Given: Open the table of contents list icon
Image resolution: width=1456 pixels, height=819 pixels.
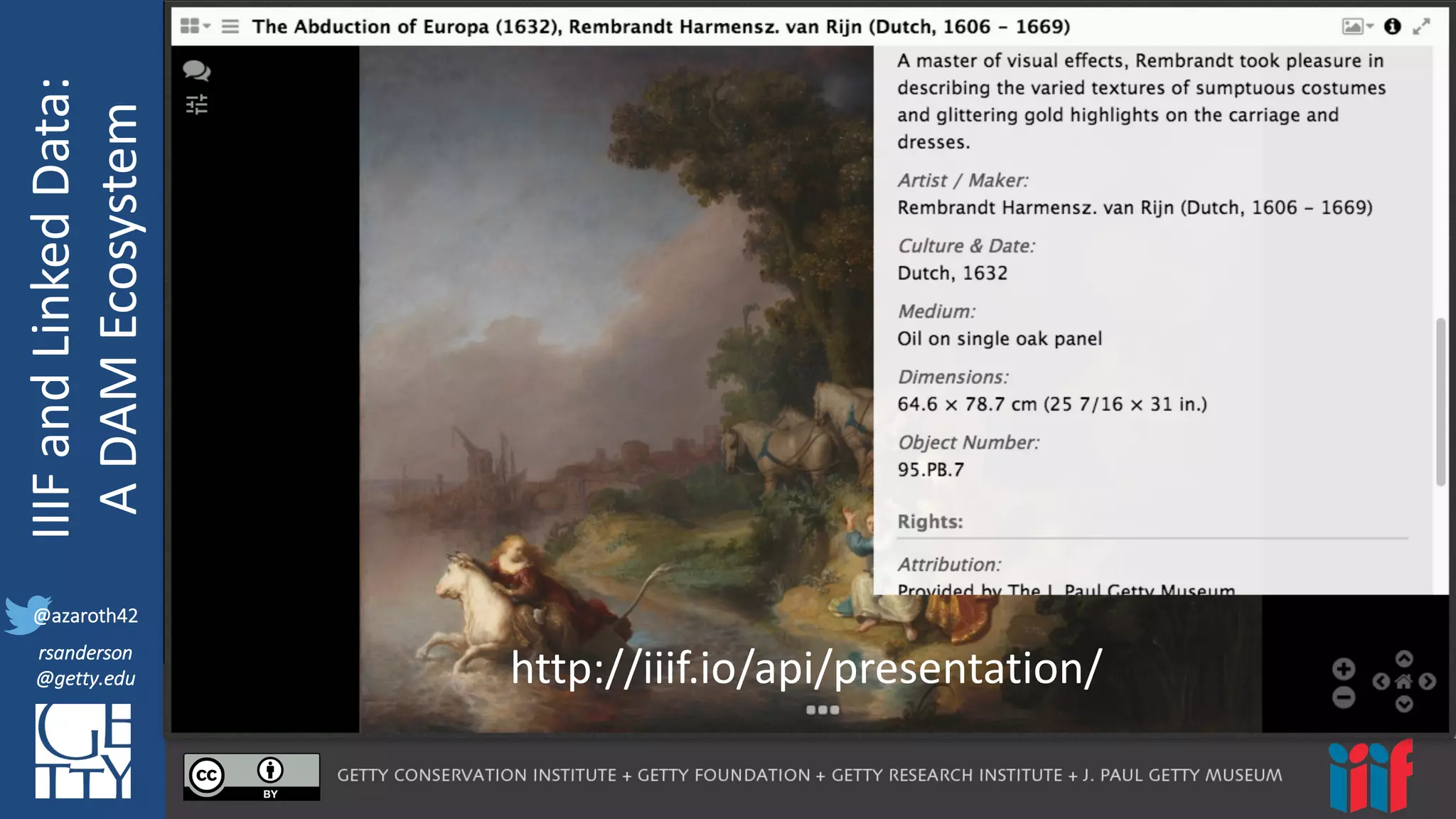Looking at the screenshot, I should pyautogui.click(x=230, y=26).
